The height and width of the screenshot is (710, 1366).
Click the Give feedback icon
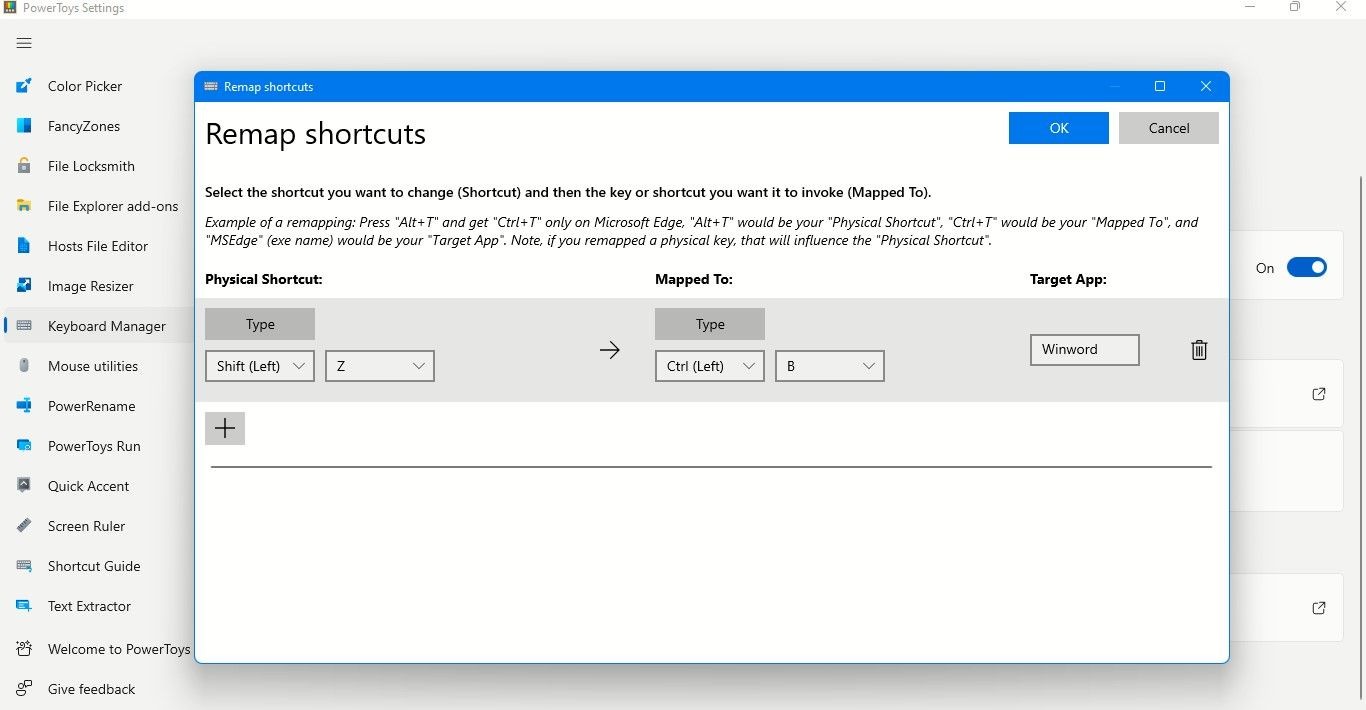[x=24, y=689]
